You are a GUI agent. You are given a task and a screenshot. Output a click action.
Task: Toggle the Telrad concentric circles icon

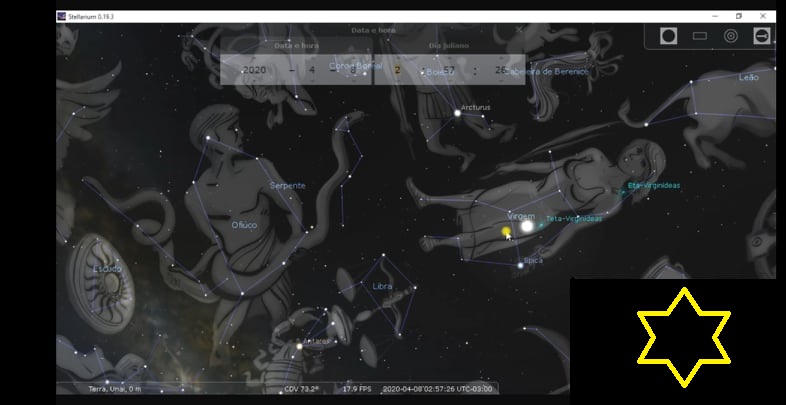pos(731,36)
